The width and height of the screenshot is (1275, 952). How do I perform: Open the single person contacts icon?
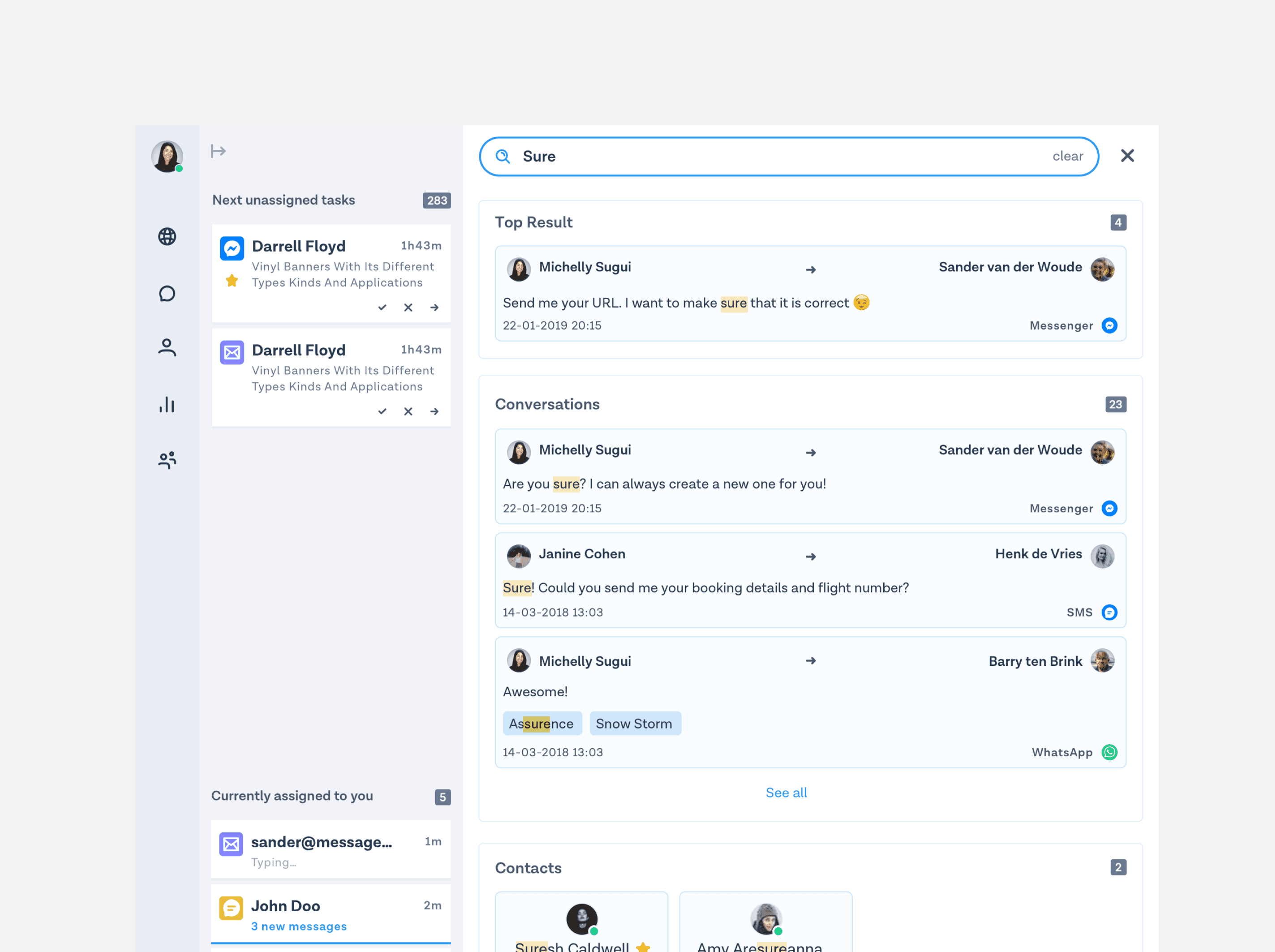(x=167, y=347)
